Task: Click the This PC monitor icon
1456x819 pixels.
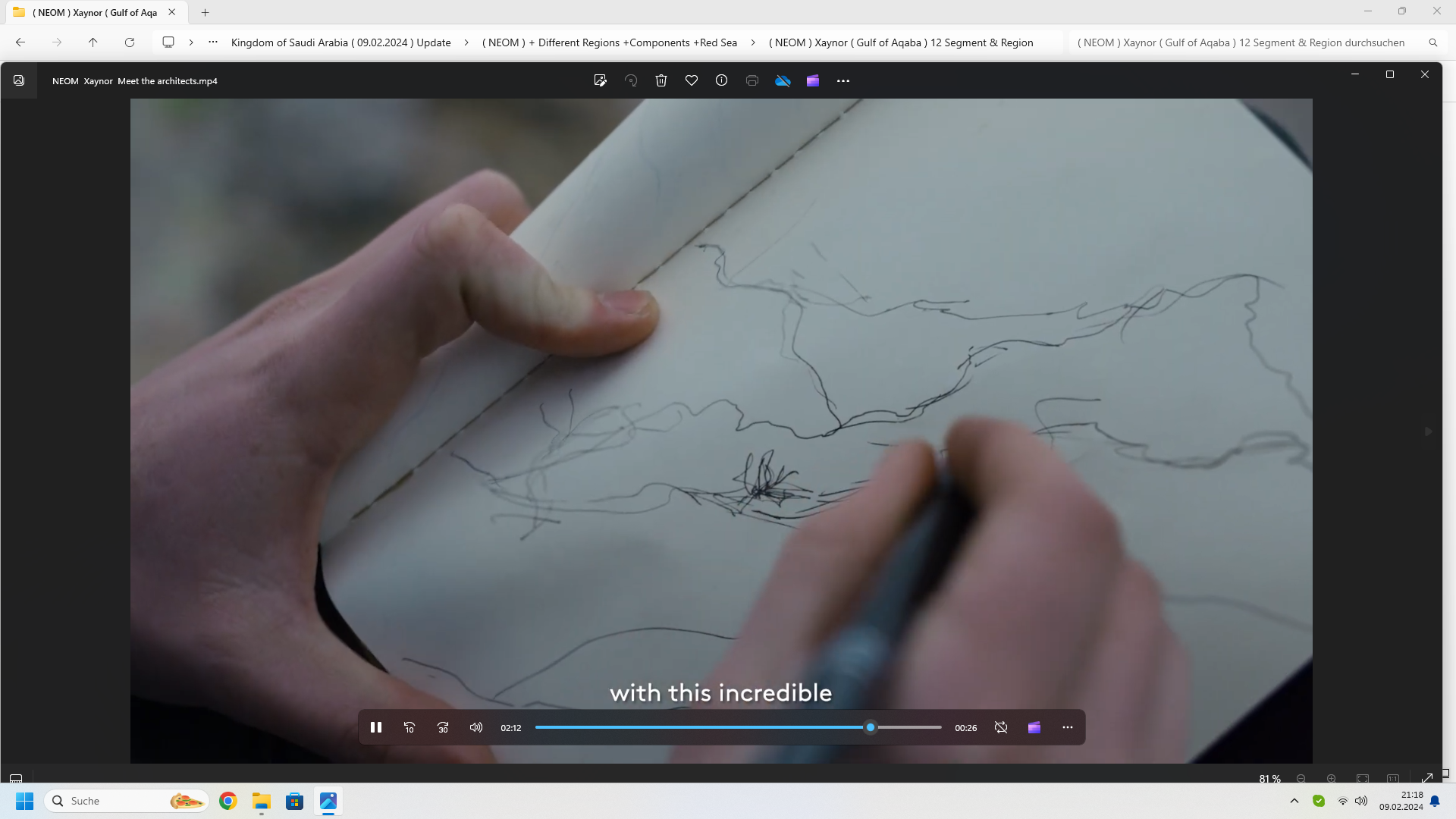Action: pos(168,42)
